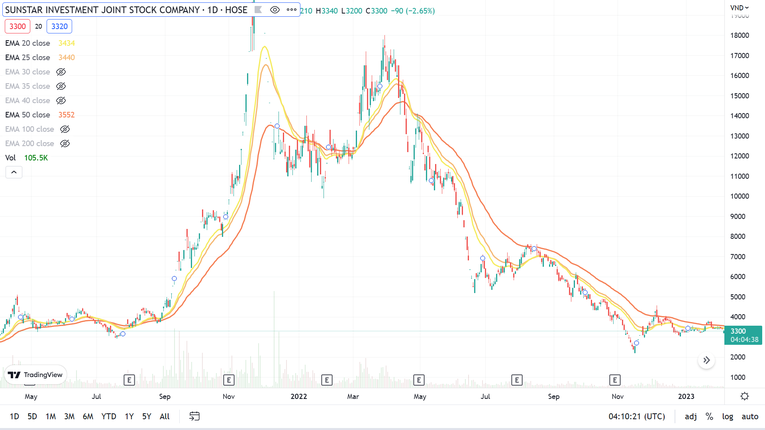Select the EMA 20 close legend
The width and height of the screenshot is (765, 430).
coord(27,43)
